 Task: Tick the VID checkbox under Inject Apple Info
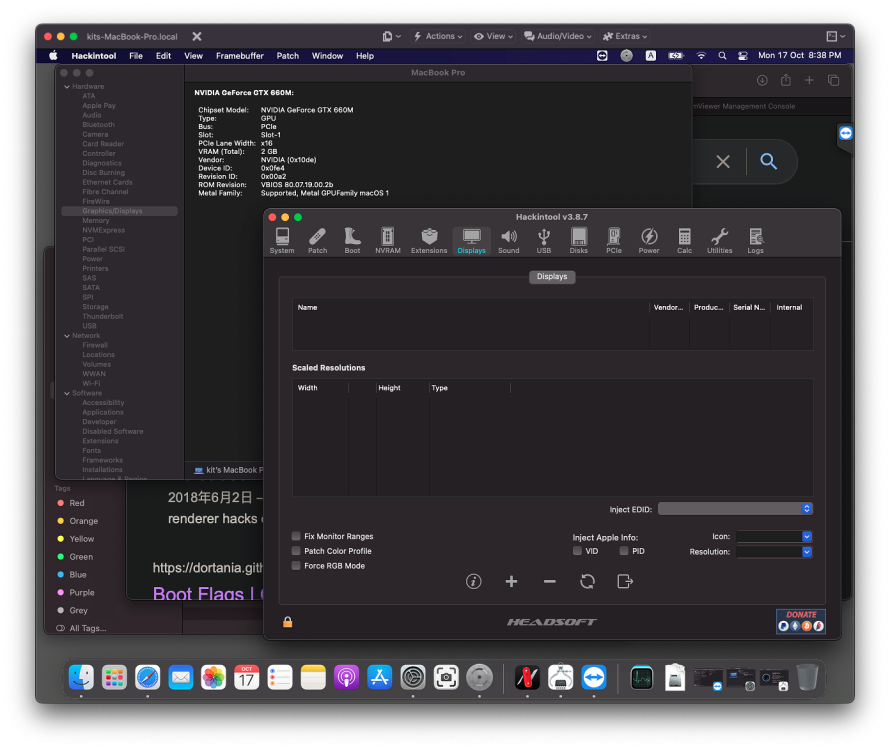(577, 551)
